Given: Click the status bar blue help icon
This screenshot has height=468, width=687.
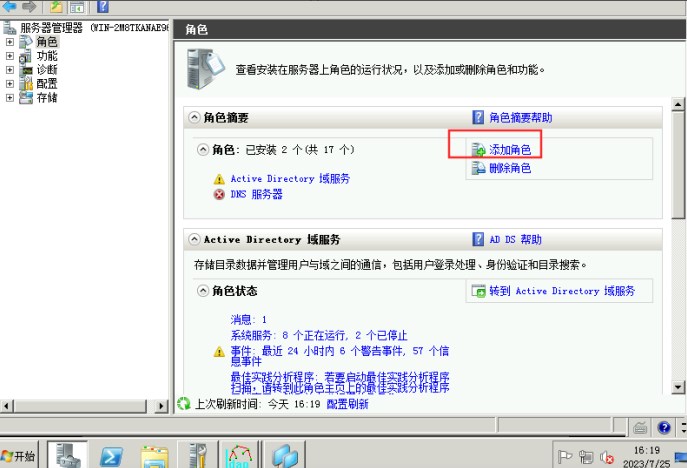Looking at the screenshot, I should coord(664,427).
